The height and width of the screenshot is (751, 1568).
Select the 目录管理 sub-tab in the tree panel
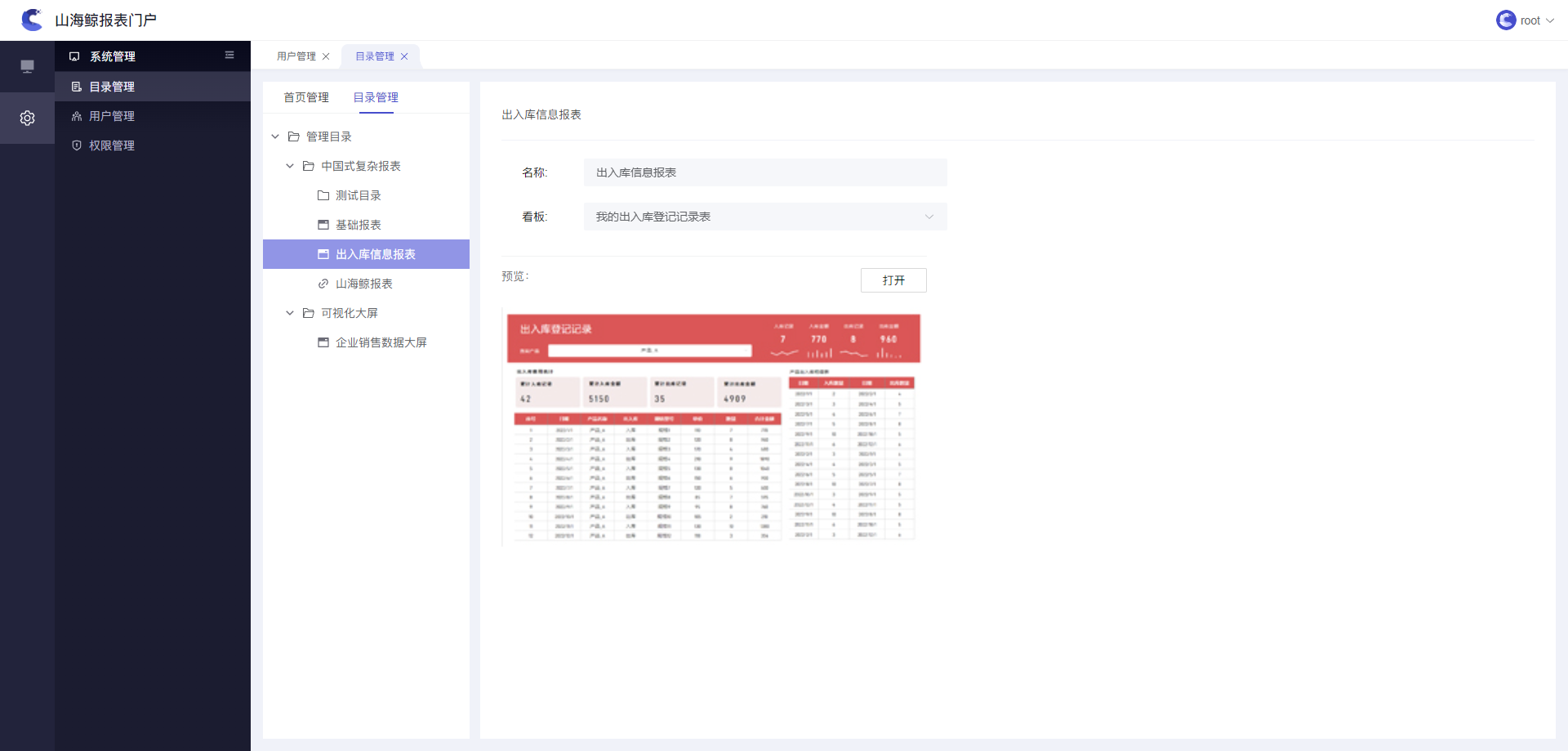pyautogui.click(x=376, y=97)
